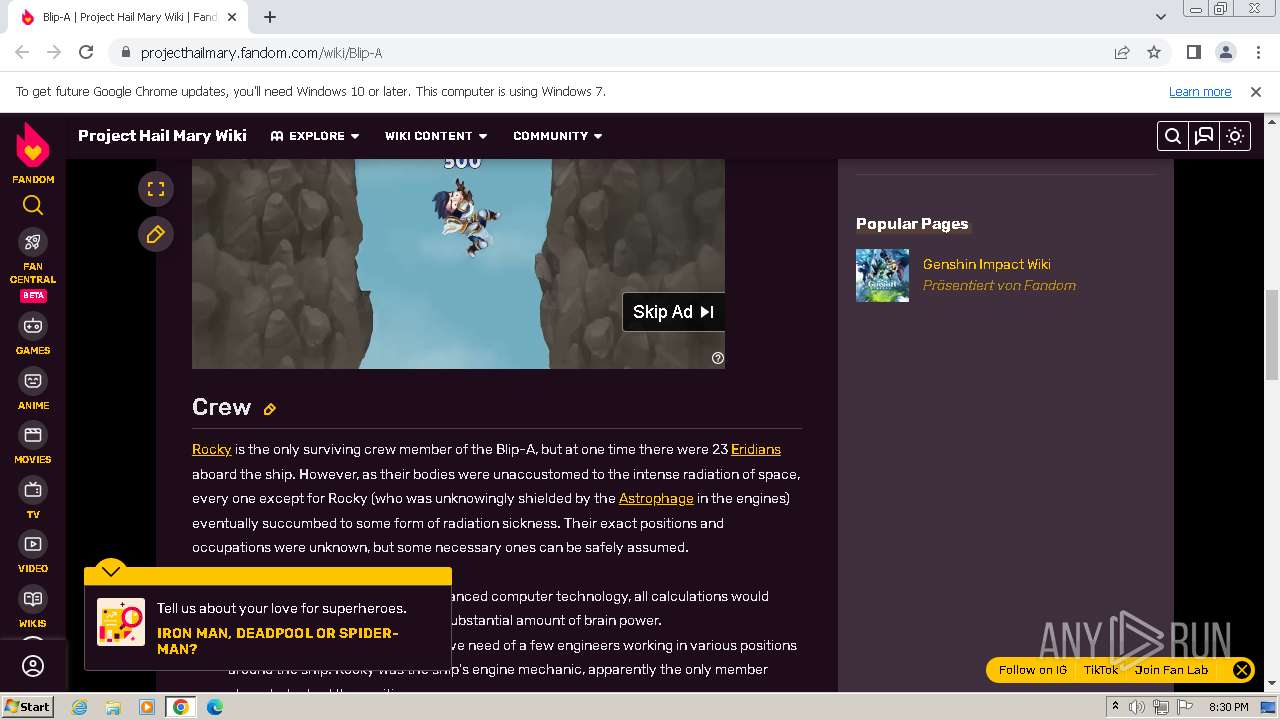Click the Fandom heart logo
Viewport: 1280px width, 720px height.
tap(33, 146)
